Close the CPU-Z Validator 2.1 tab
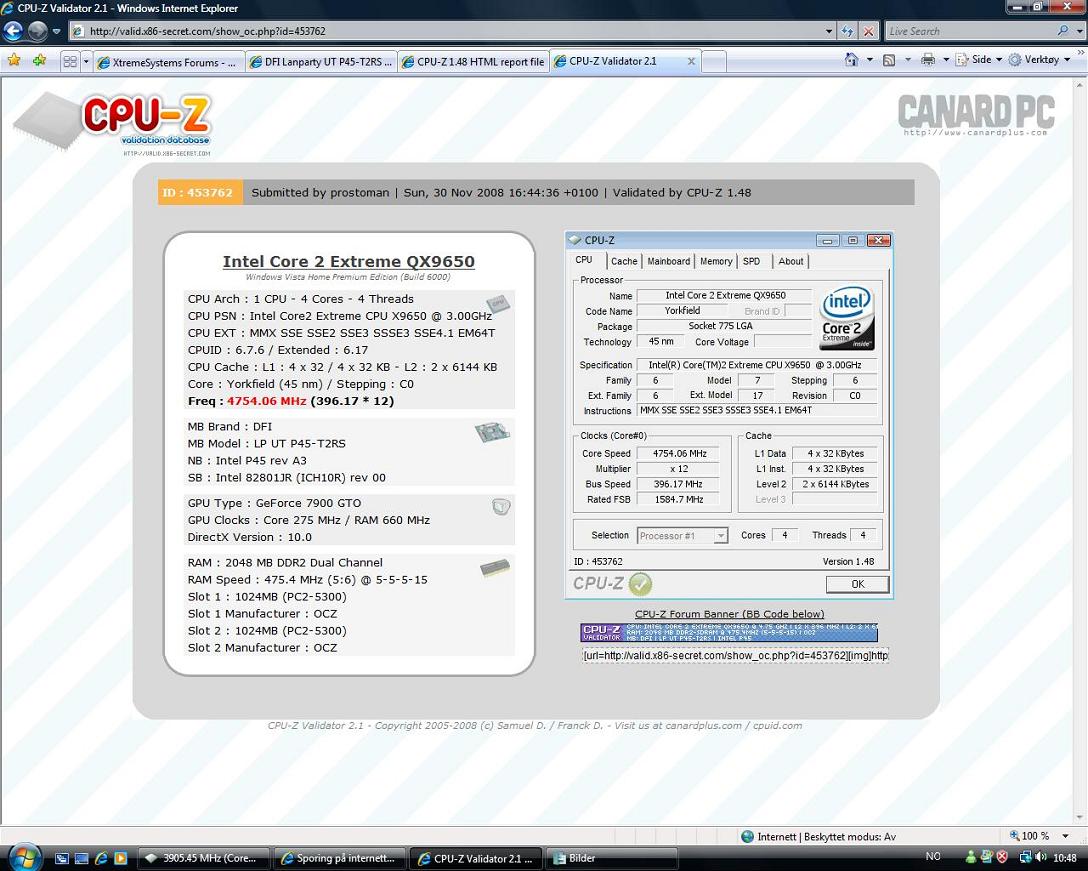Image resolution: width=1088 pixels, height=871 pixels. coord(691,61)
